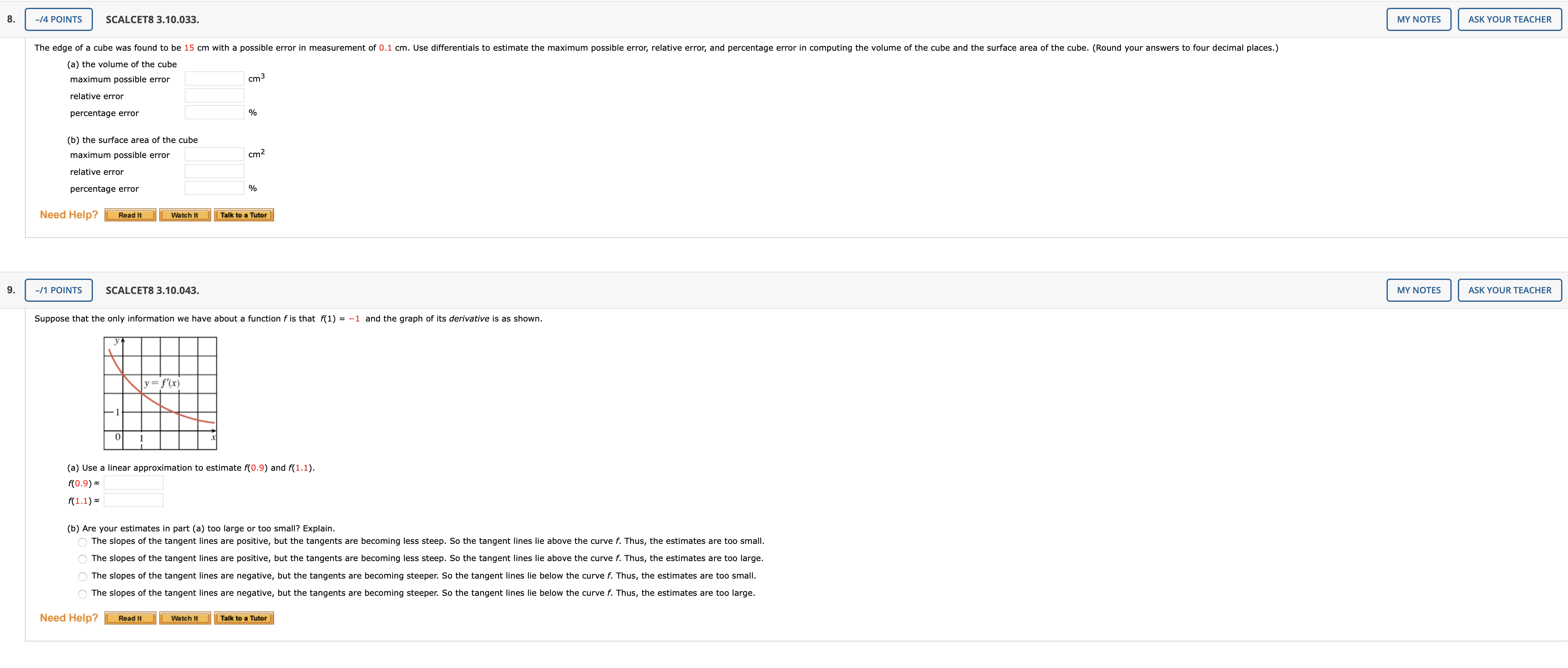
Task: Click Read It button for question 9
Action: tap(130, 618)
